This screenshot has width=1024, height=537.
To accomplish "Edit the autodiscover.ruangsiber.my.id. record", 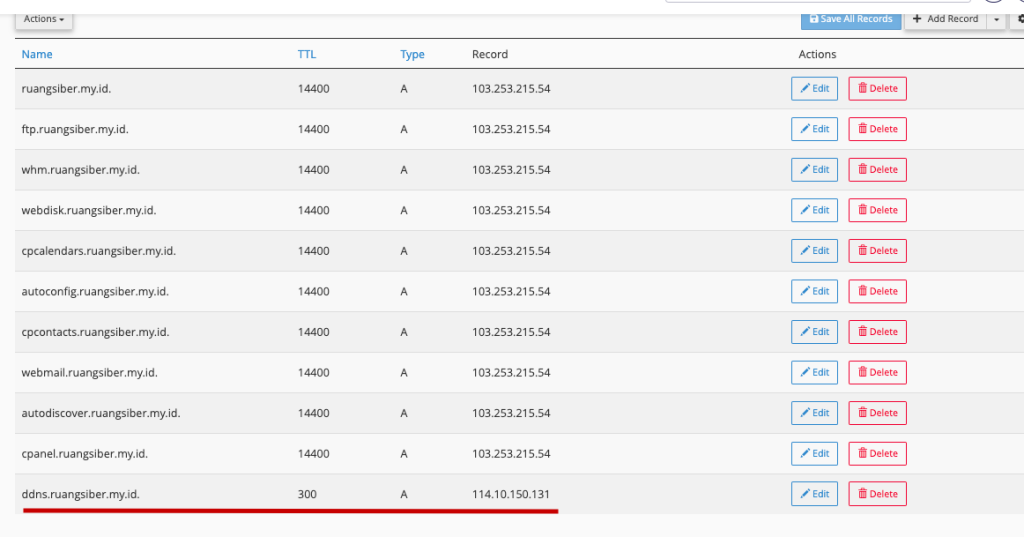I will point(815,412).
